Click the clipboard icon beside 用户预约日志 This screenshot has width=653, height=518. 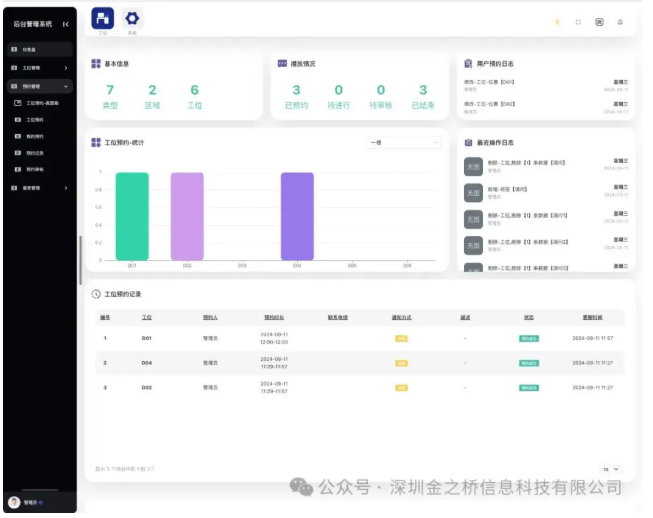tap(468, 64)
